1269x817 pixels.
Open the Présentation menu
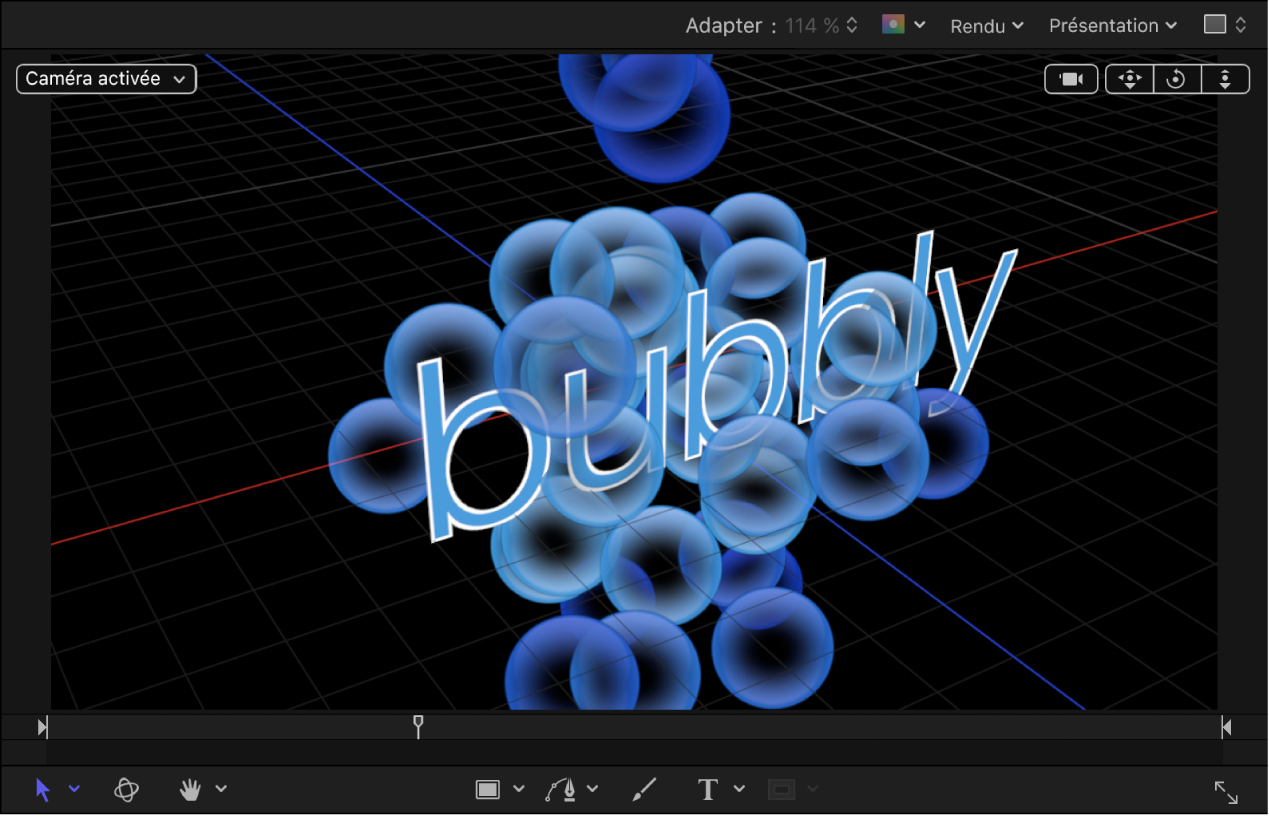click(1111, 25)
